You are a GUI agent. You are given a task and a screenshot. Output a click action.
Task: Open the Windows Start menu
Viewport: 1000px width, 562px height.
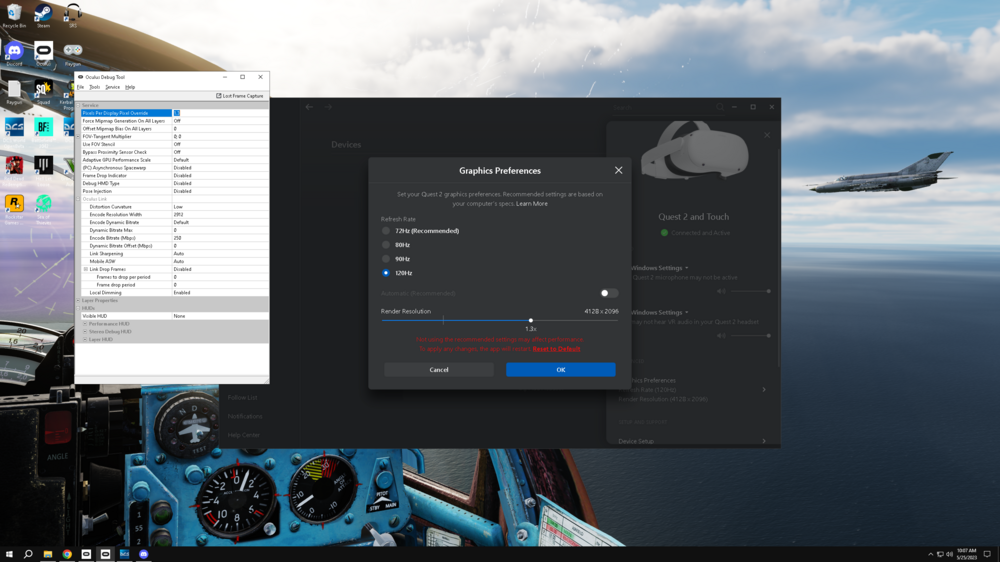9,554
